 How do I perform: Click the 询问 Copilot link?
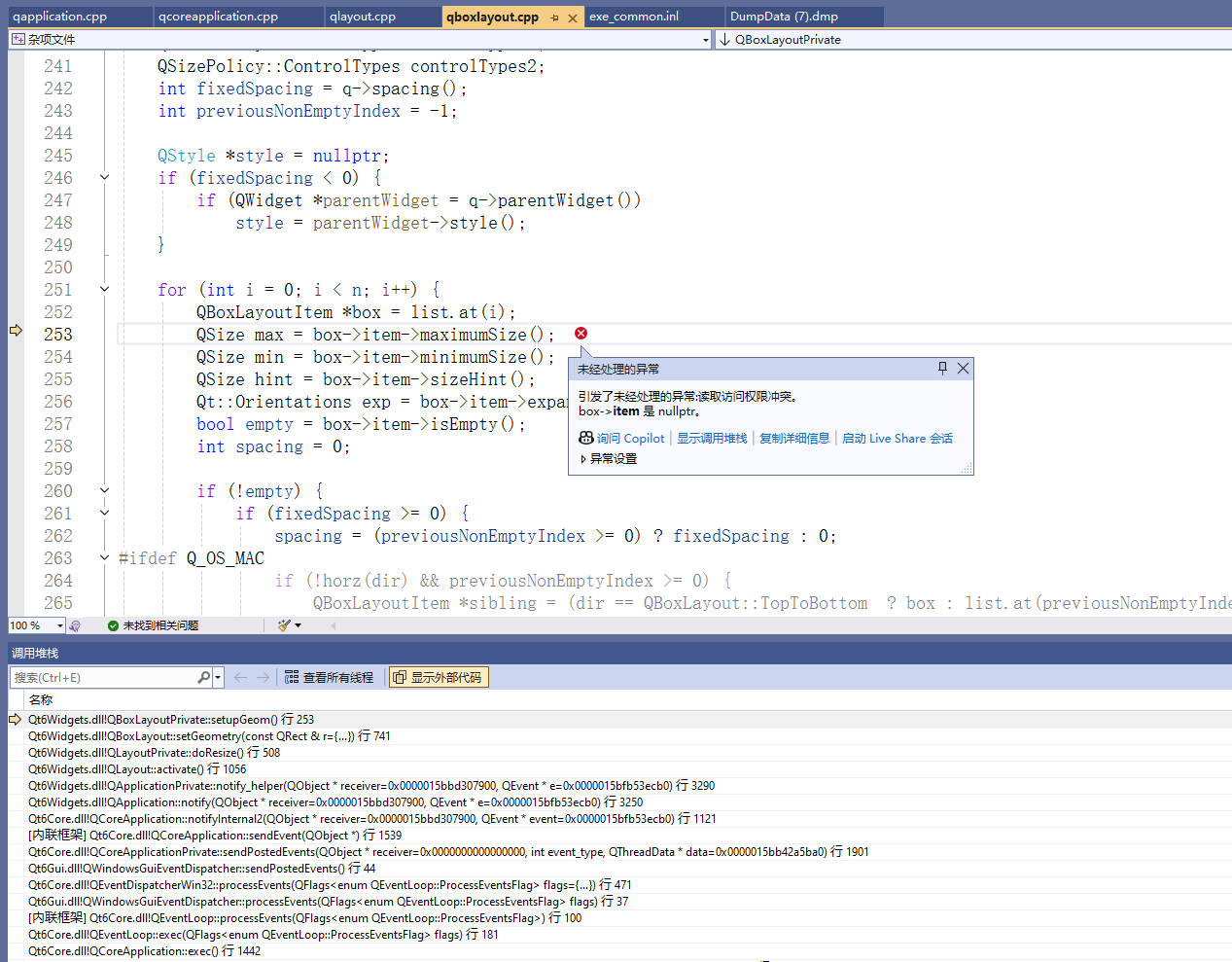tap(630, 439)
